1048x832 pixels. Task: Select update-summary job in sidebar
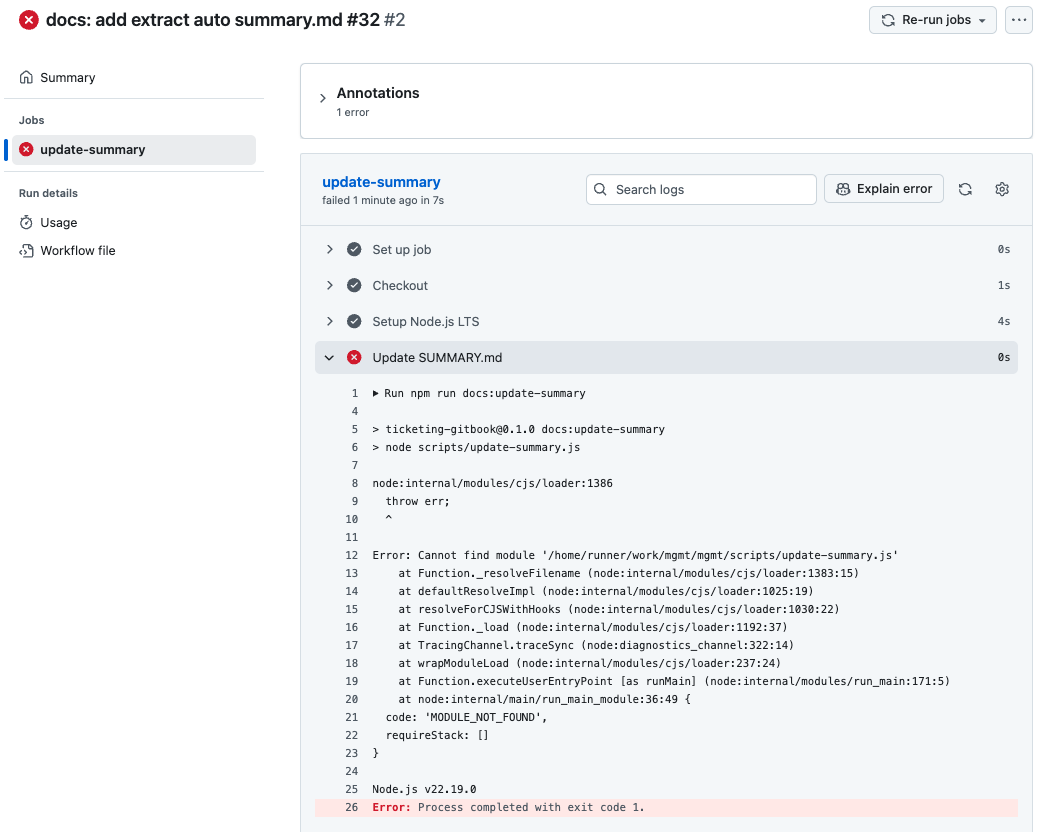click(92, 150)
